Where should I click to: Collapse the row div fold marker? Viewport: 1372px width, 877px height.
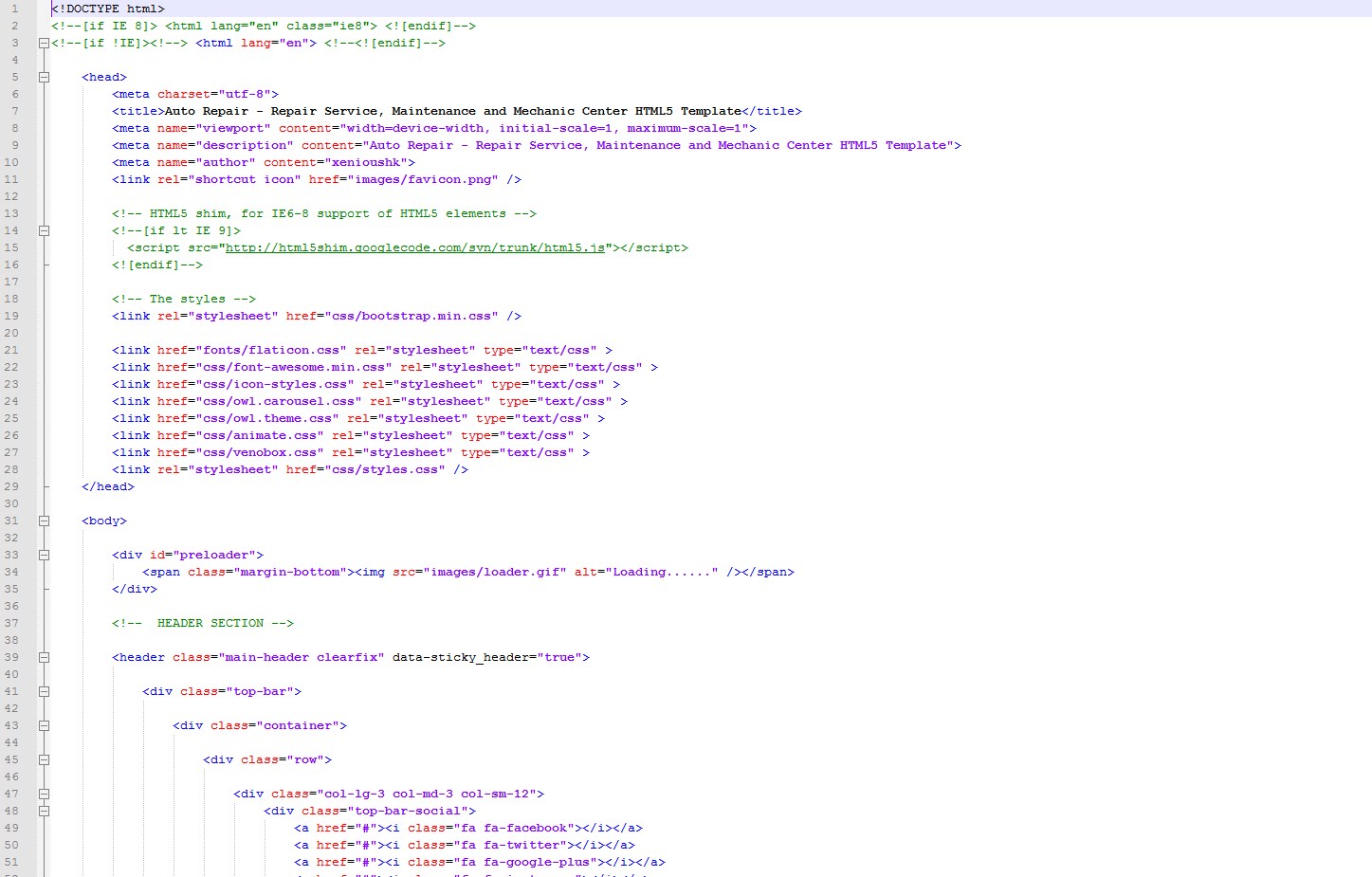click(44, 759)
